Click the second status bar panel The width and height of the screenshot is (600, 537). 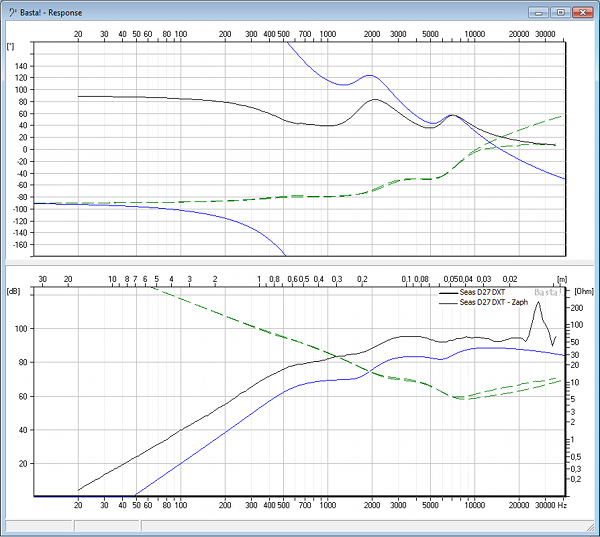(x=105, y=525)
